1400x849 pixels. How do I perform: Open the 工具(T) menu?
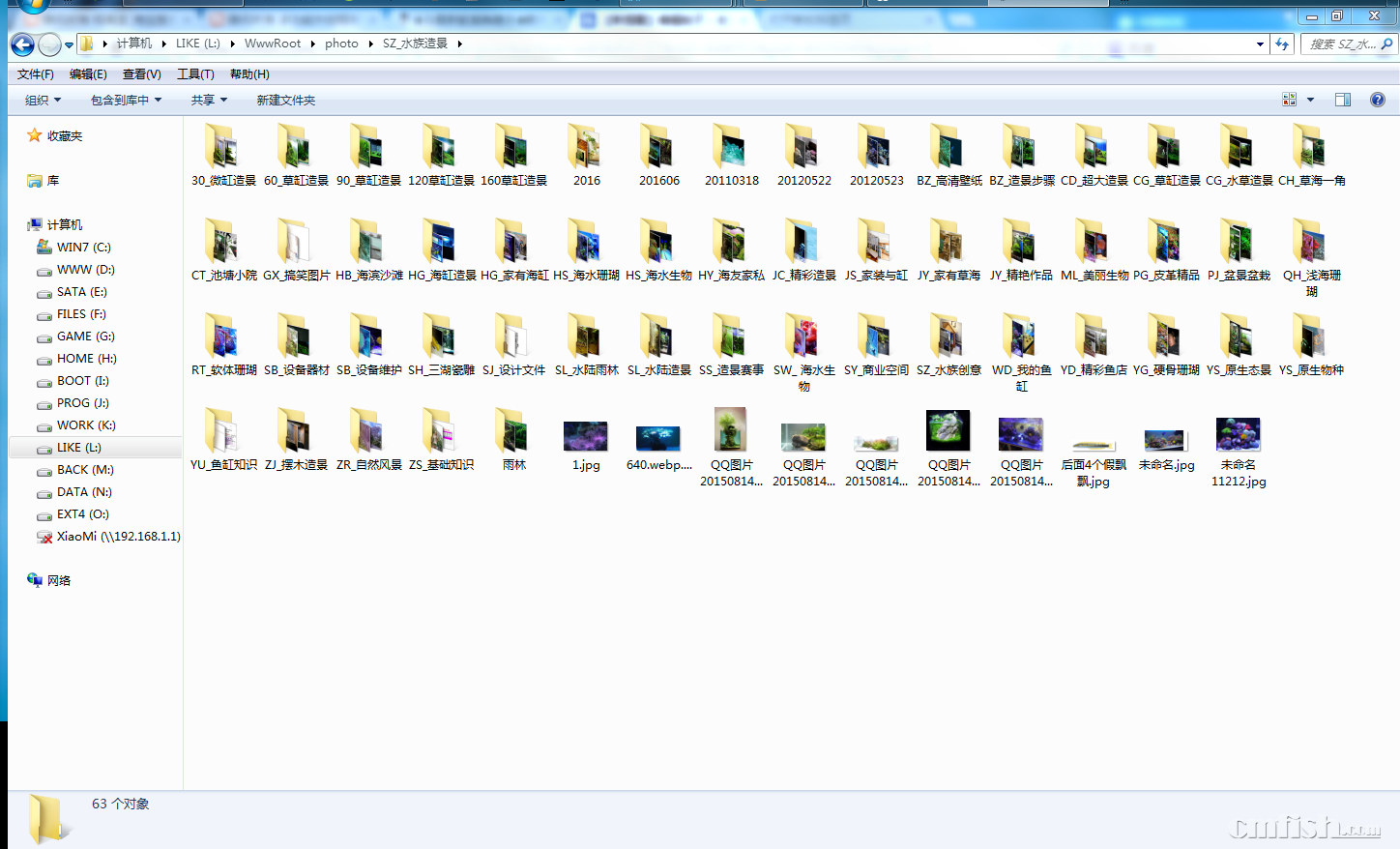(x=195, y=74)
